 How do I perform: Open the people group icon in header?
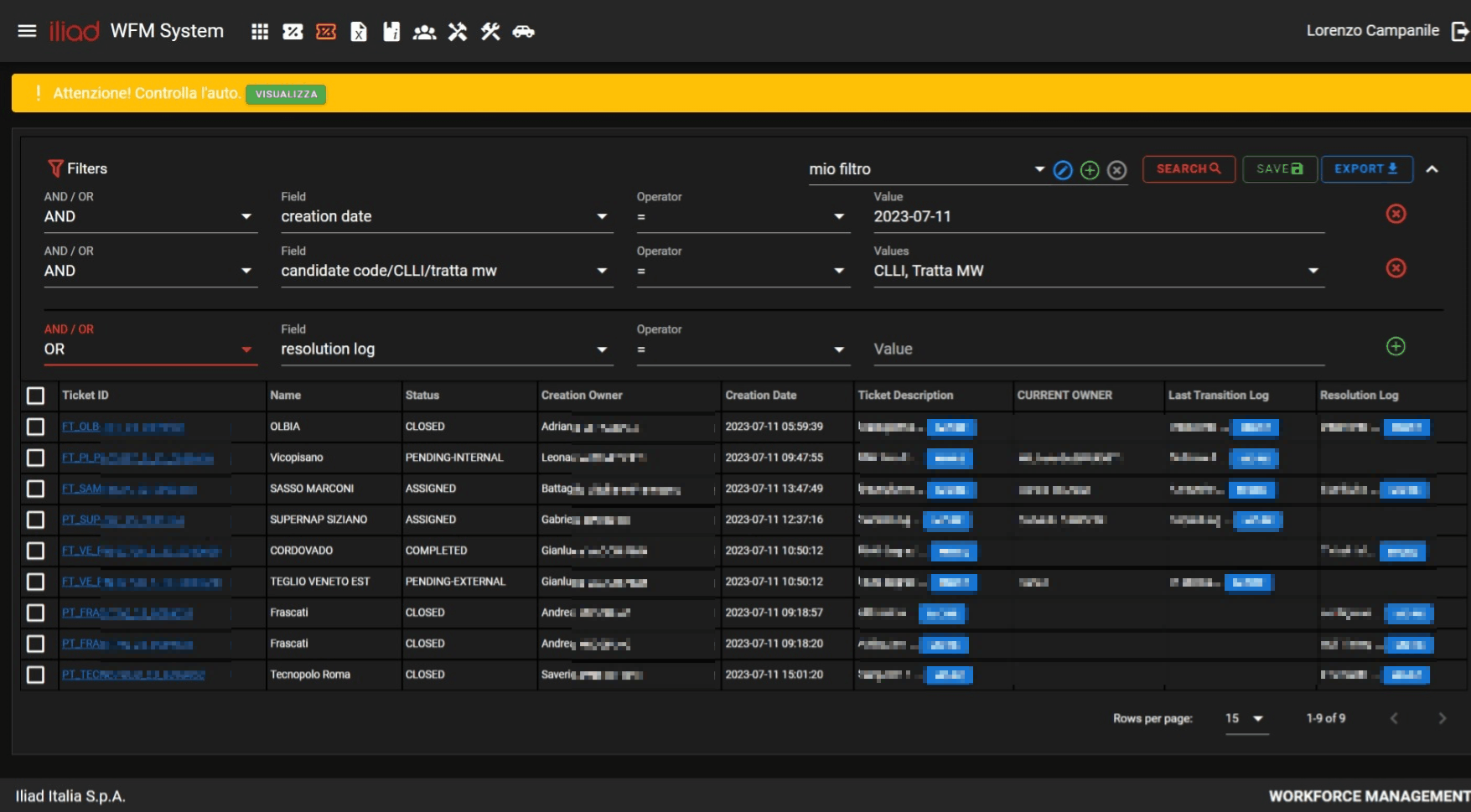tap(424, 32)
